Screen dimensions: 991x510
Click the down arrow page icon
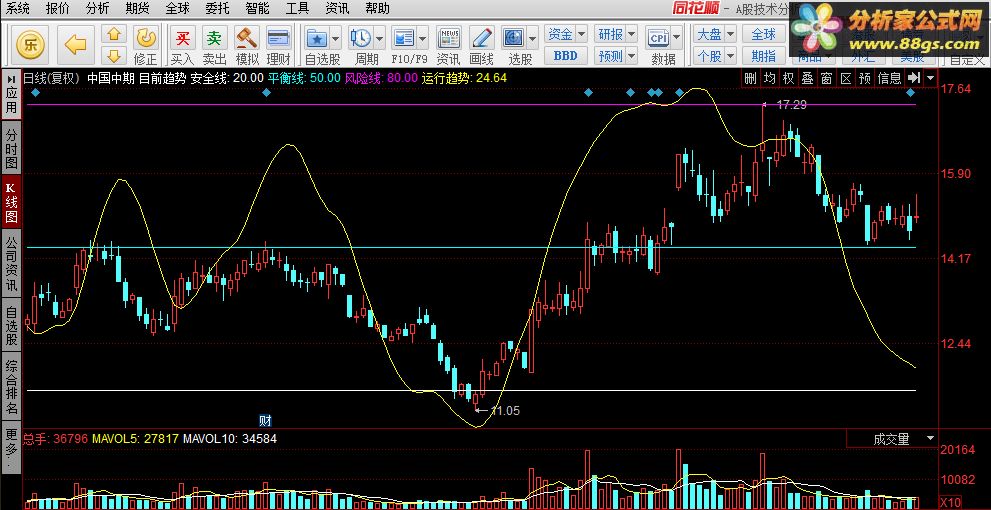click(114, 54)
